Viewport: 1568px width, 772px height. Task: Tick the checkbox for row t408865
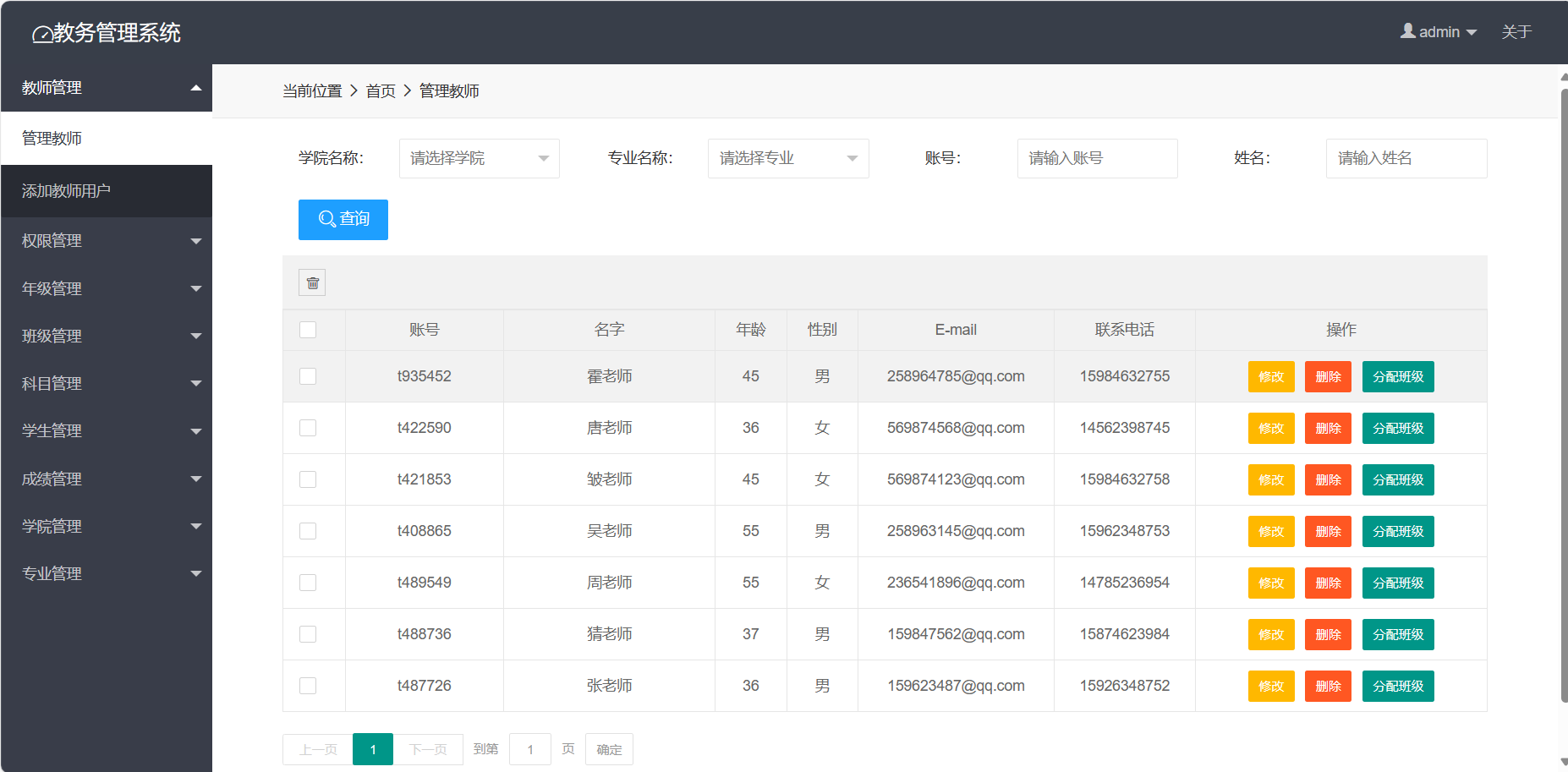pyautogui.click(x=308, y=531)
